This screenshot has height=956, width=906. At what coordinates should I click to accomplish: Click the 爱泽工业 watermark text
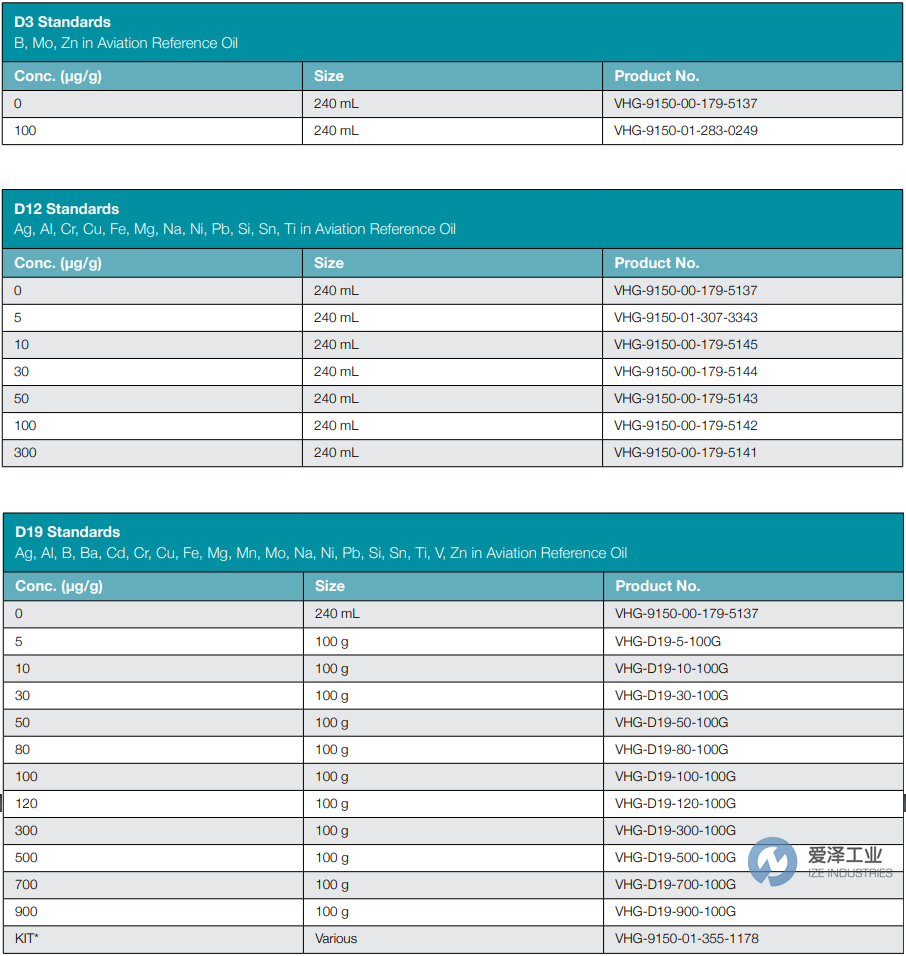click(845, 855)
